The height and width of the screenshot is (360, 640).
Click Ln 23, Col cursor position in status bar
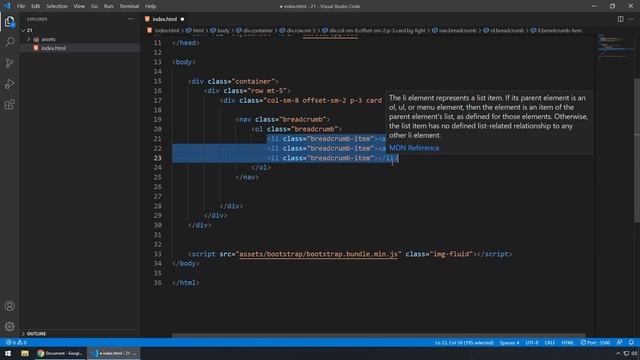click(464, 342)
